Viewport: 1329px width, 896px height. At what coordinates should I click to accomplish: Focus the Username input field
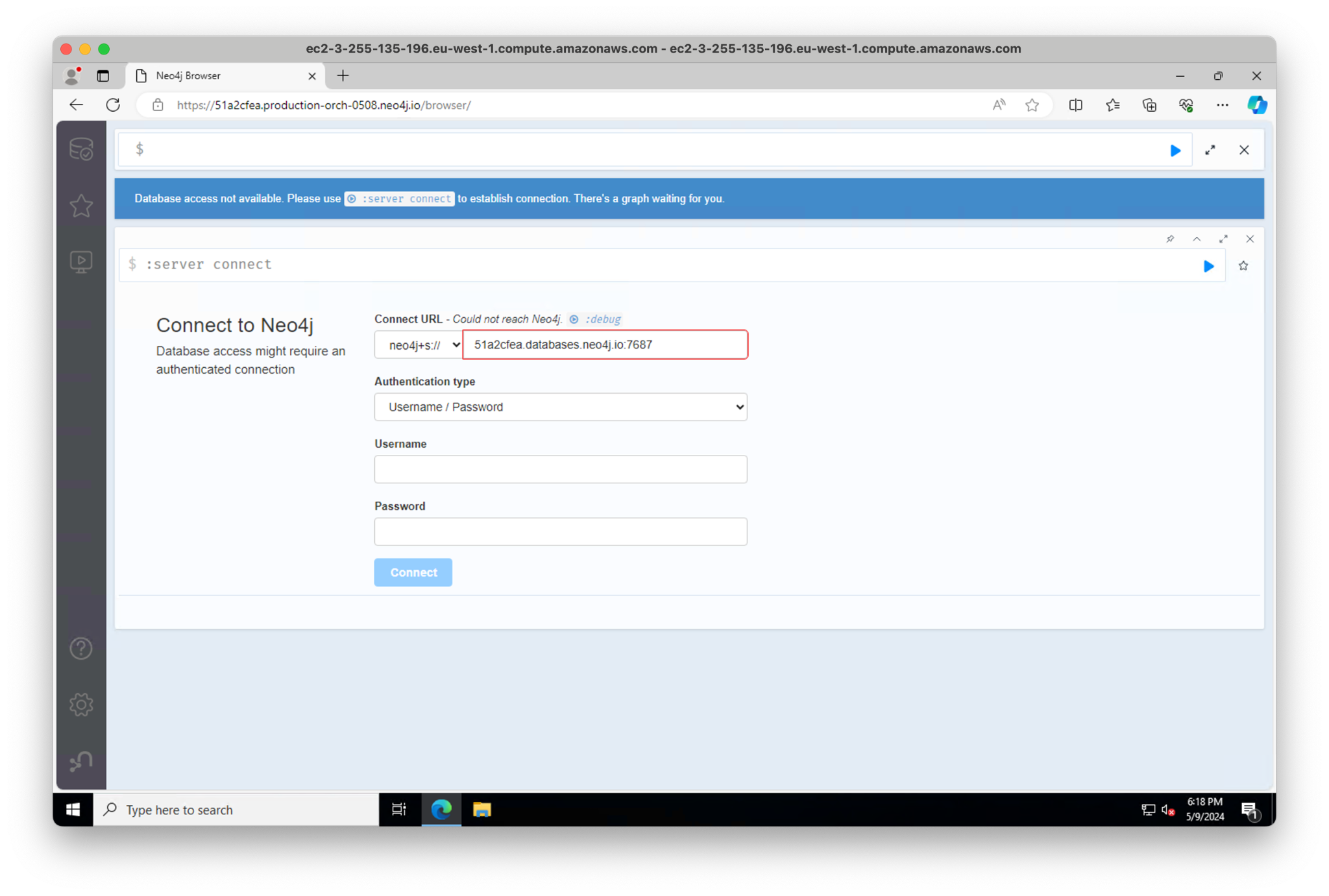561,469
